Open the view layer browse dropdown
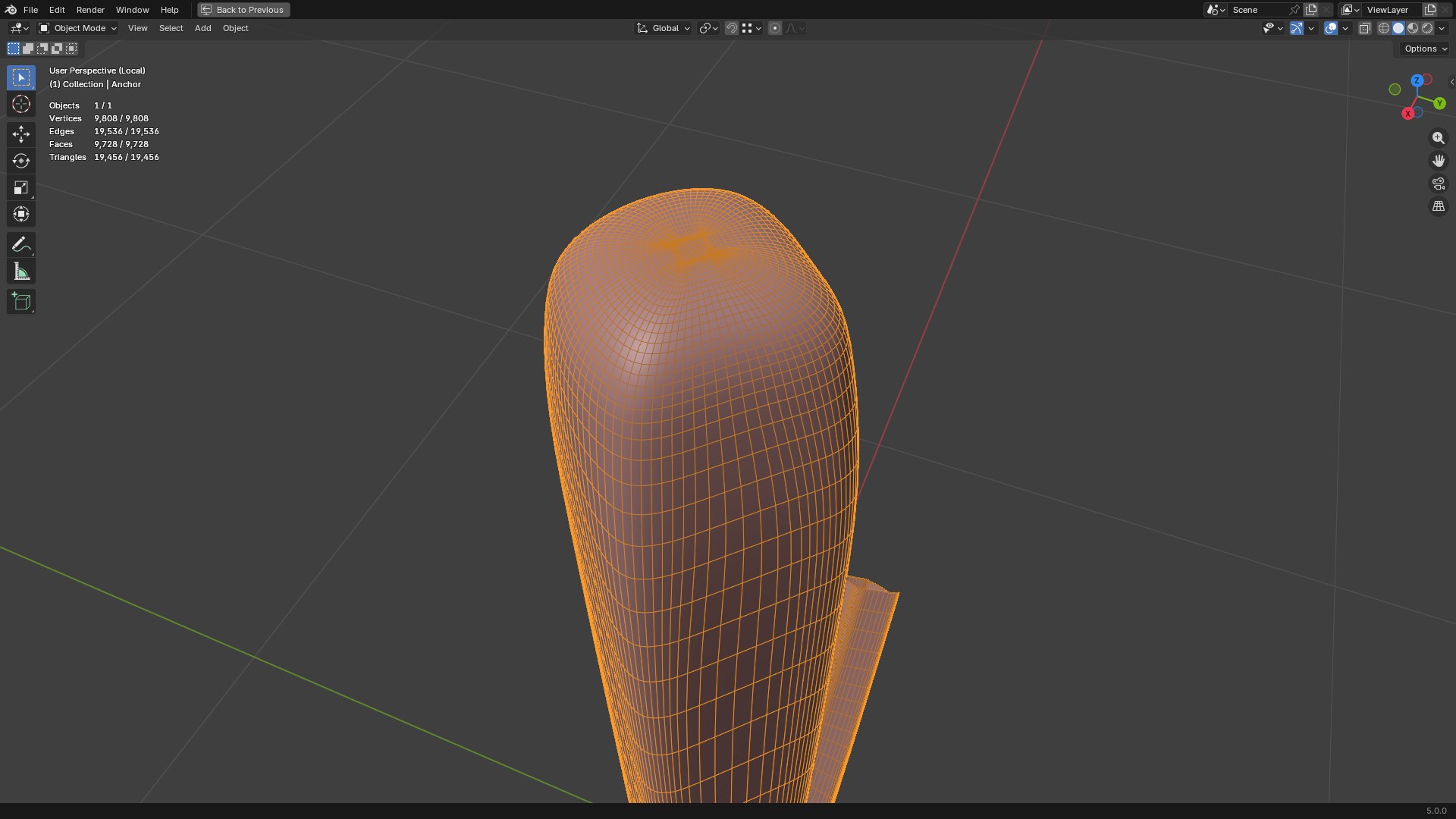Viewport: 1456px width, 819px height. click(1351, 10)
